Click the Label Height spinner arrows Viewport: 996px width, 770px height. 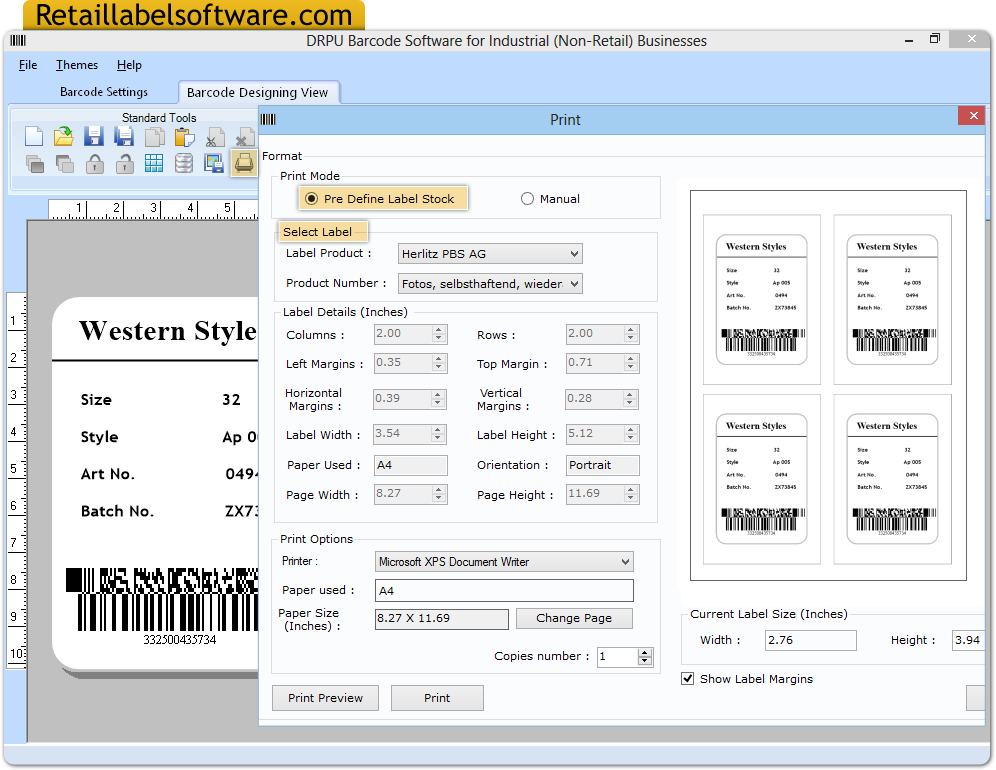631,435
